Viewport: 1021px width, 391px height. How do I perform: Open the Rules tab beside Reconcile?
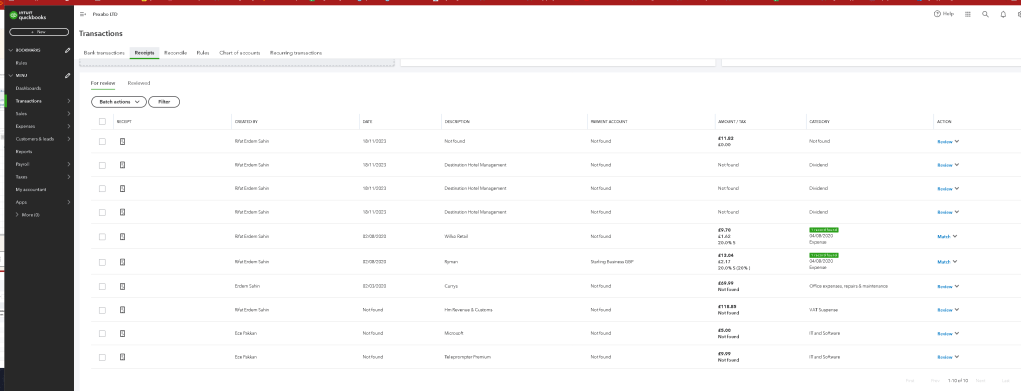pyautogui.click(x=203, y=53)
